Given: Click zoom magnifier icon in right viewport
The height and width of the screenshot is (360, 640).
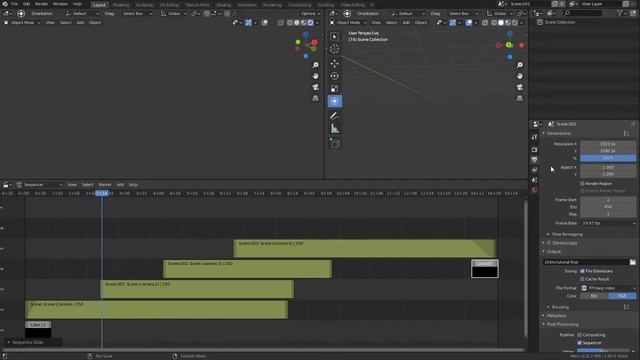Looking at the screenshot, I should (520, 65).
